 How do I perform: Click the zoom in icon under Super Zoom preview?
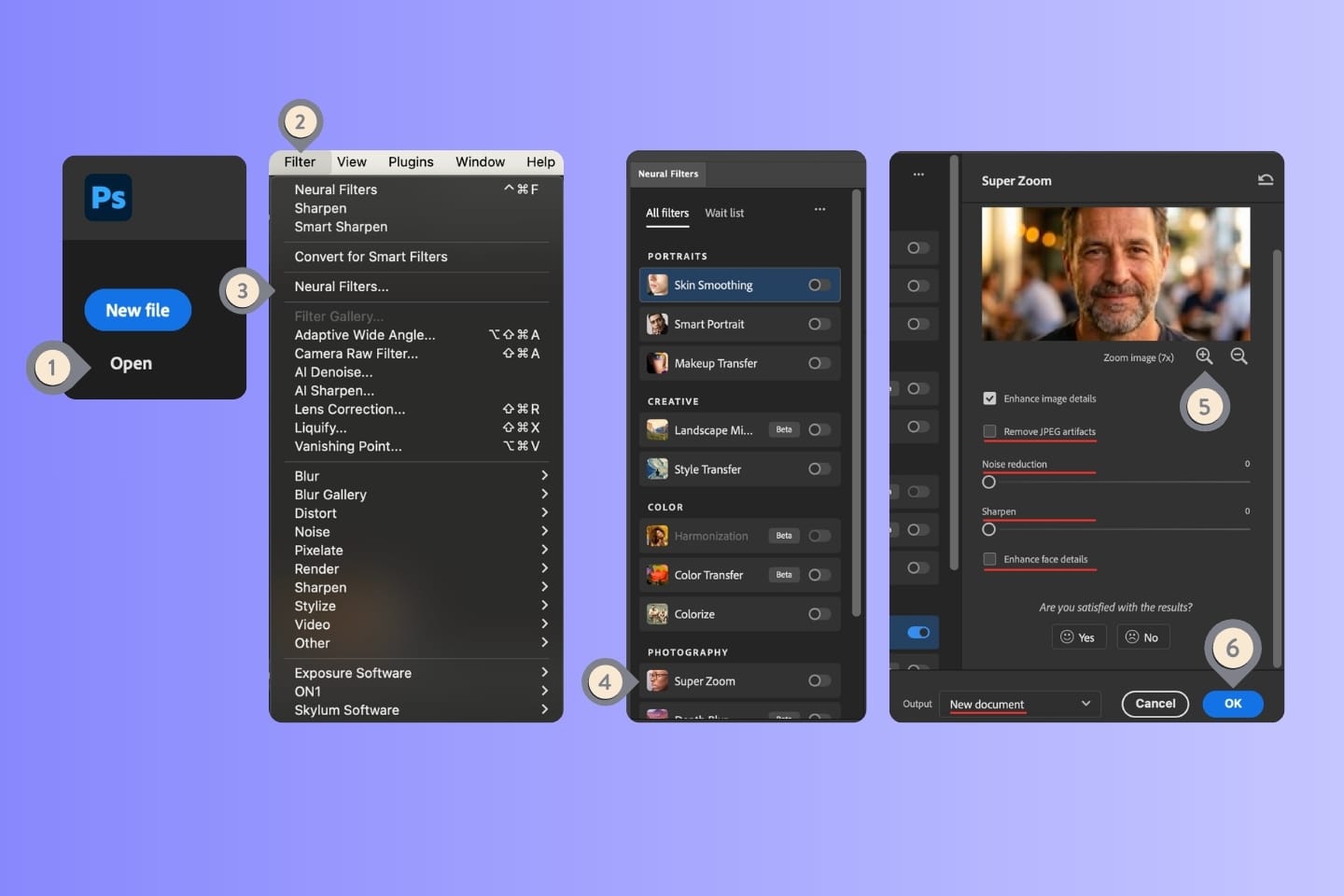point(1204,356)
